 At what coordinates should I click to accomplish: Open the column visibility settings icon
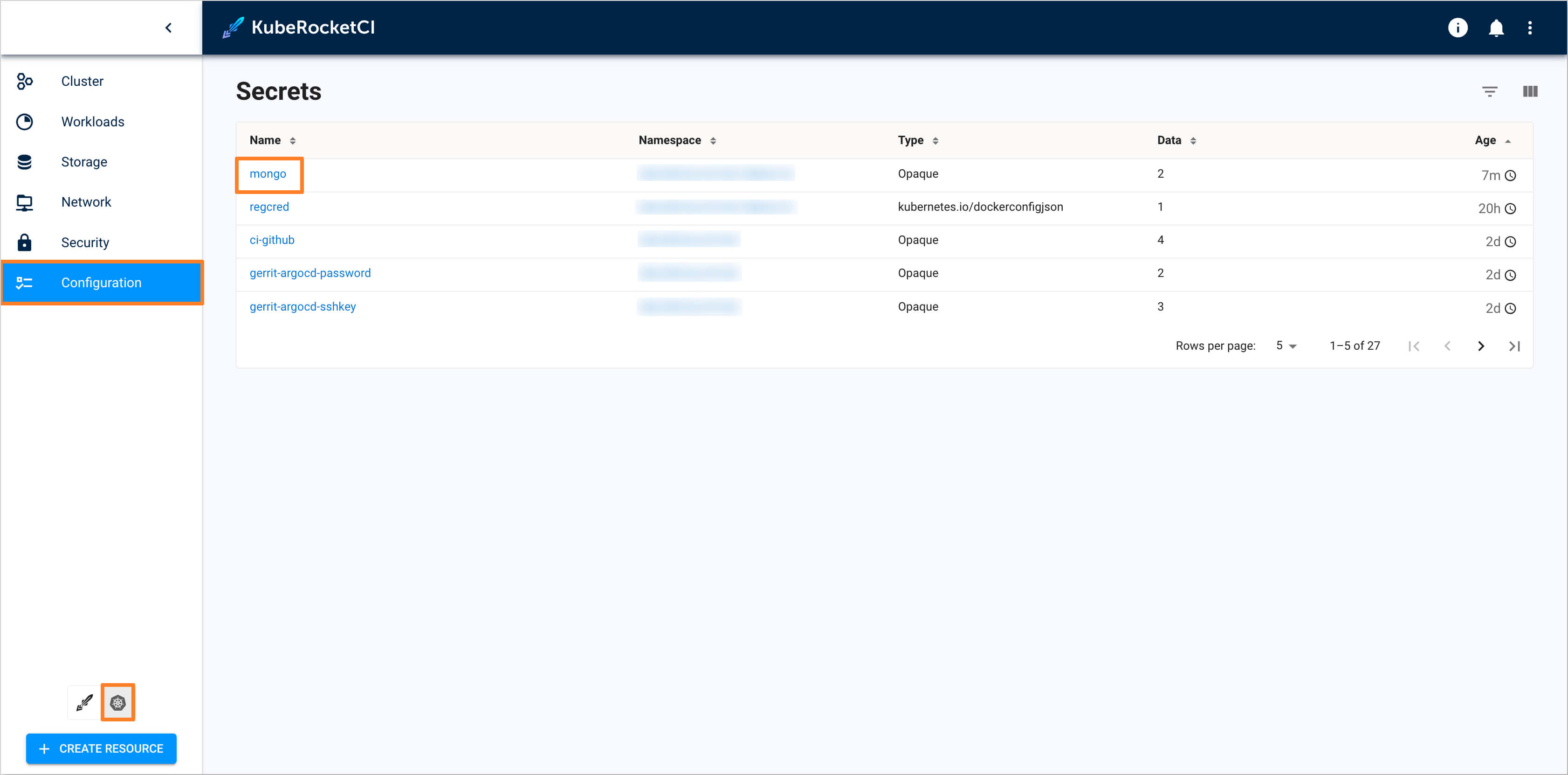pos(1530,91)
